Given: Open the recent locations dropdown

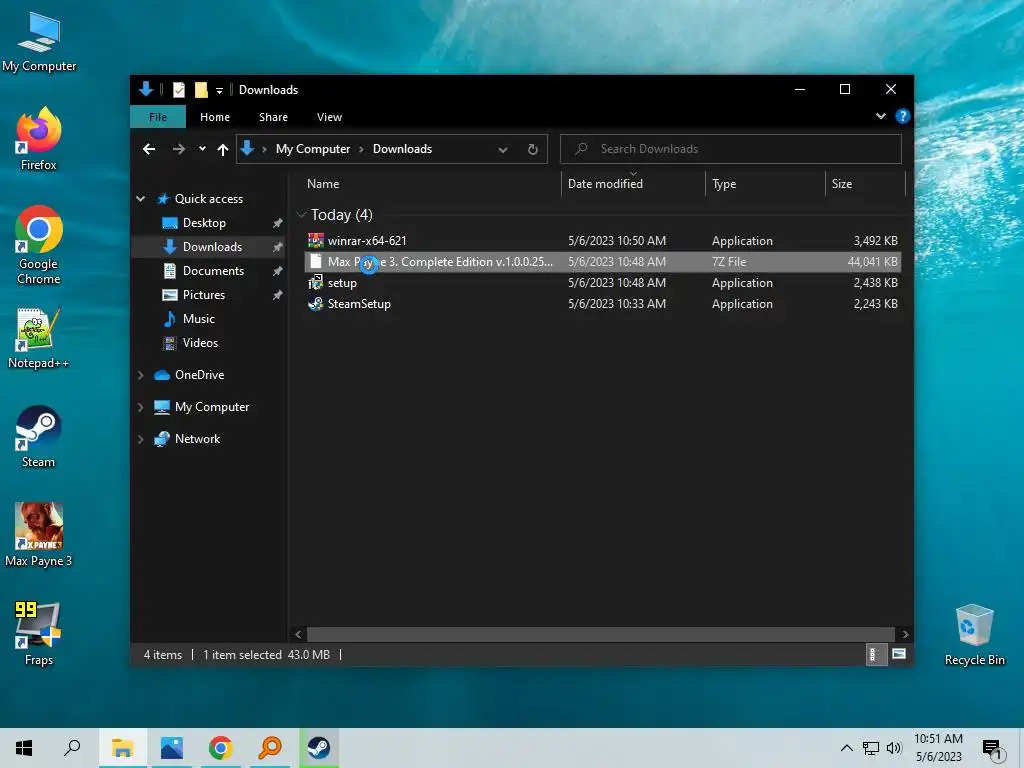Looking at the screenshot, I should coord(202,149).
